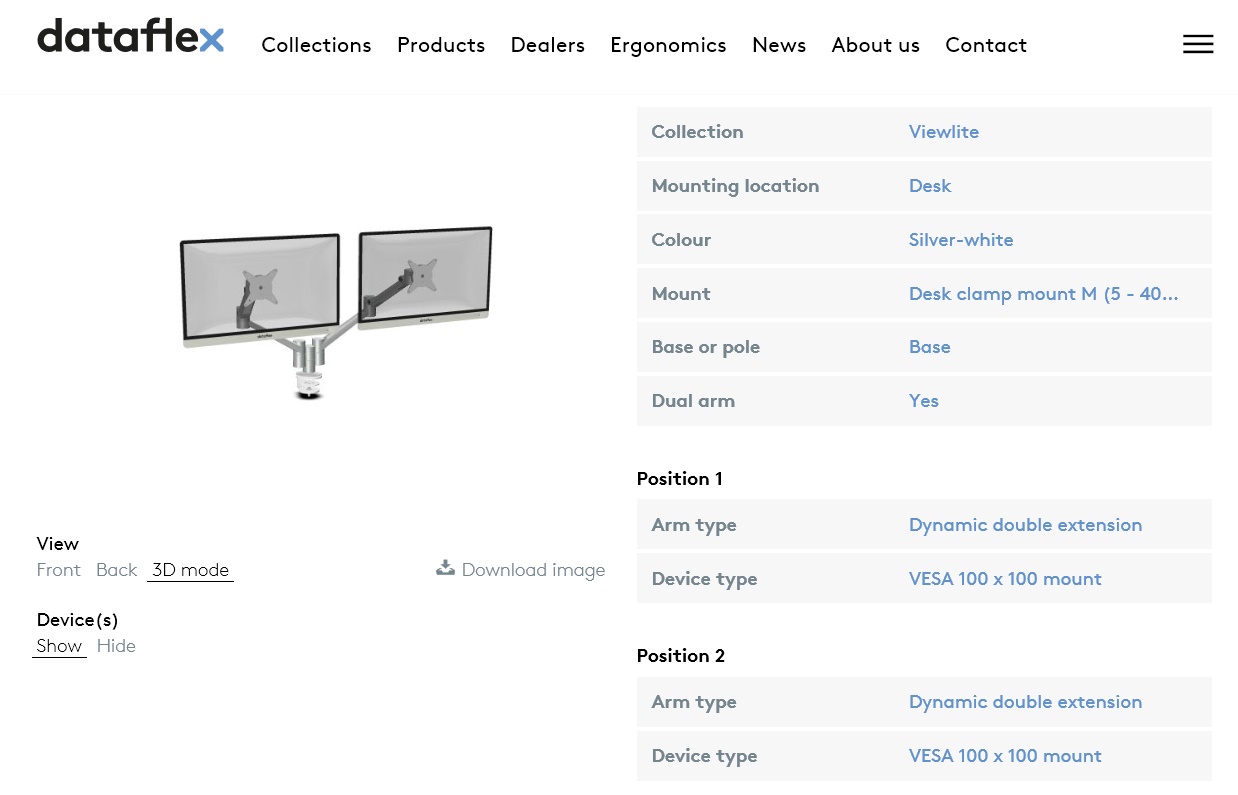
Task: Show the devices on the monitor arm
Action: (x=59, y=646)
